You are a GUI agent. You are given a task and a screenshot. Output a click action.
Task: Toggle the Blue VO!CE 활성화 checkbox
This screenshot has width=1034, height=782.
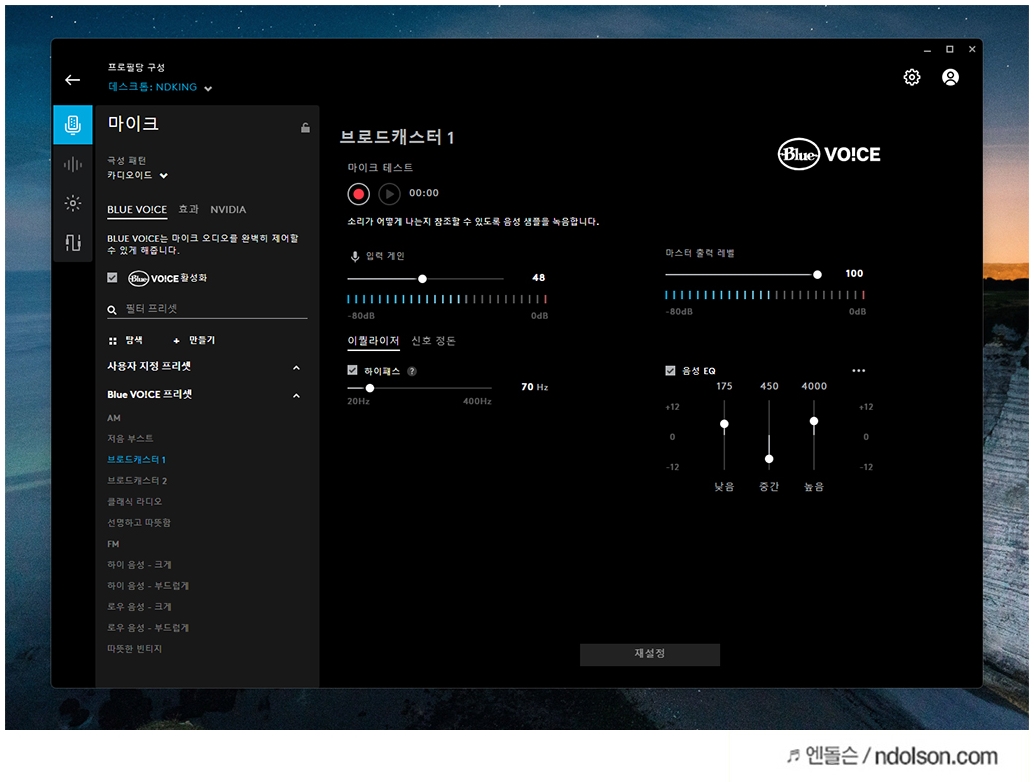click(112, 278)
